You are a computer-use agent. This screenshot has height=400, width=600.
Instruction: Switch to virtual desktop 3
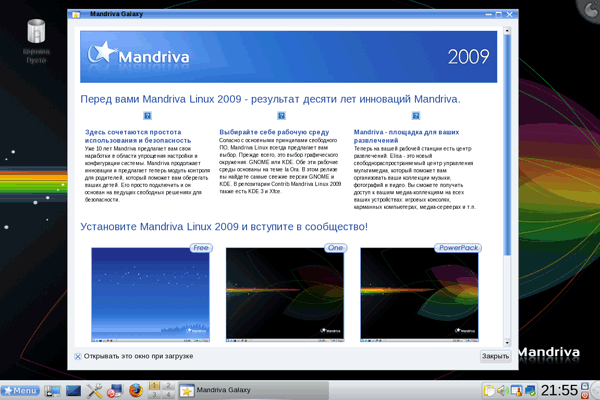pyautogui.click(x=154, y=395)
